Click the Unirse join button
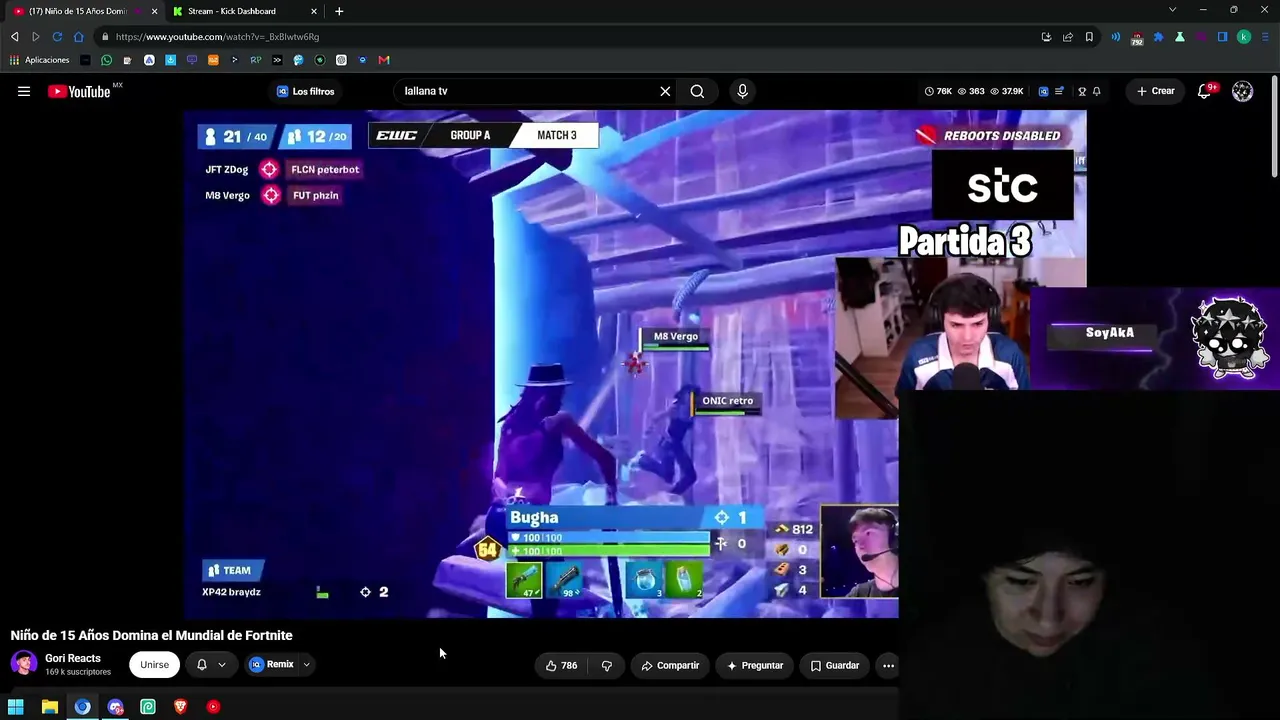Viewport: 1280px width, 720px height. [154, 665]
